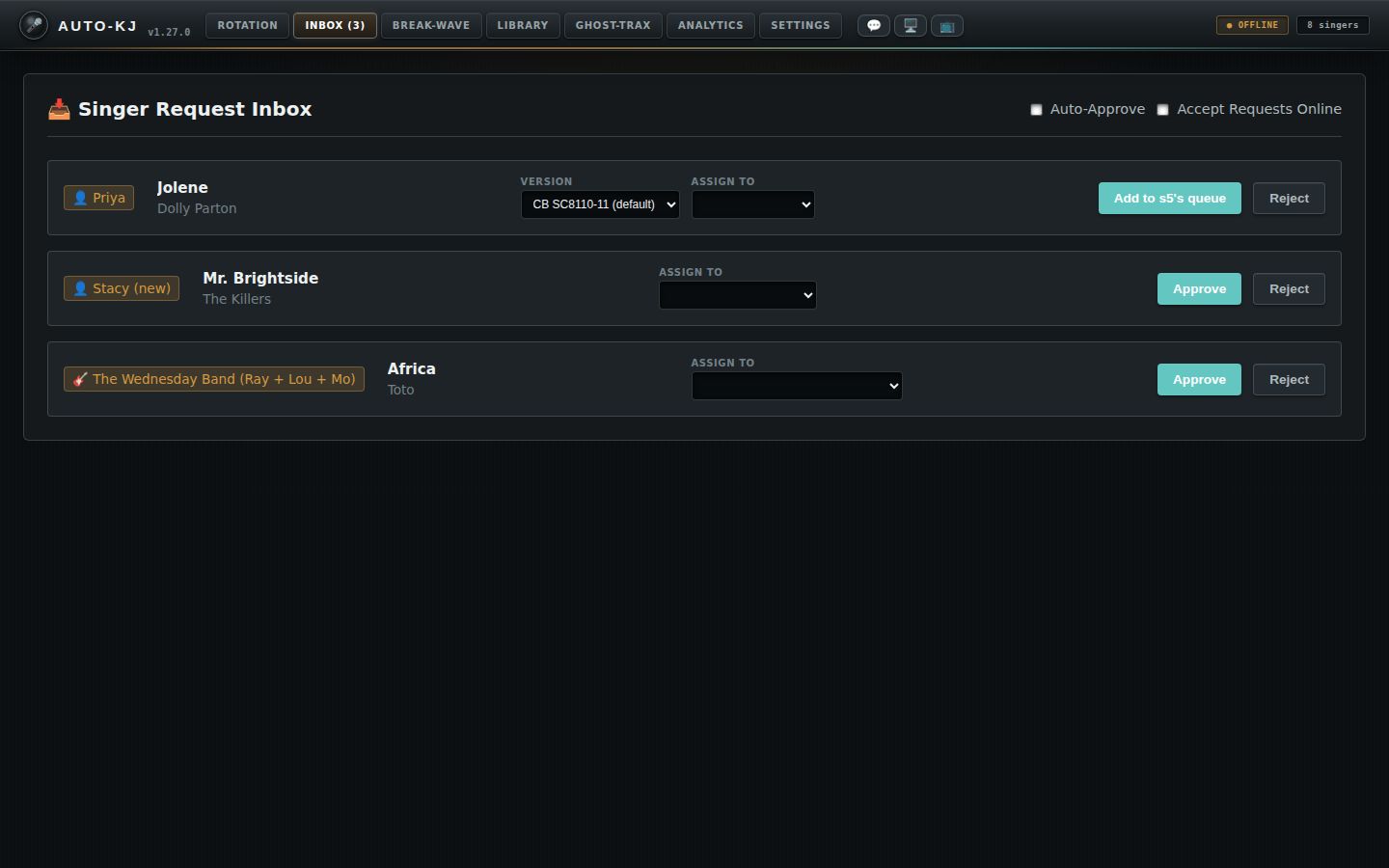
Task: Switch to the Rotation tab
Action: [x=247, y=25]
